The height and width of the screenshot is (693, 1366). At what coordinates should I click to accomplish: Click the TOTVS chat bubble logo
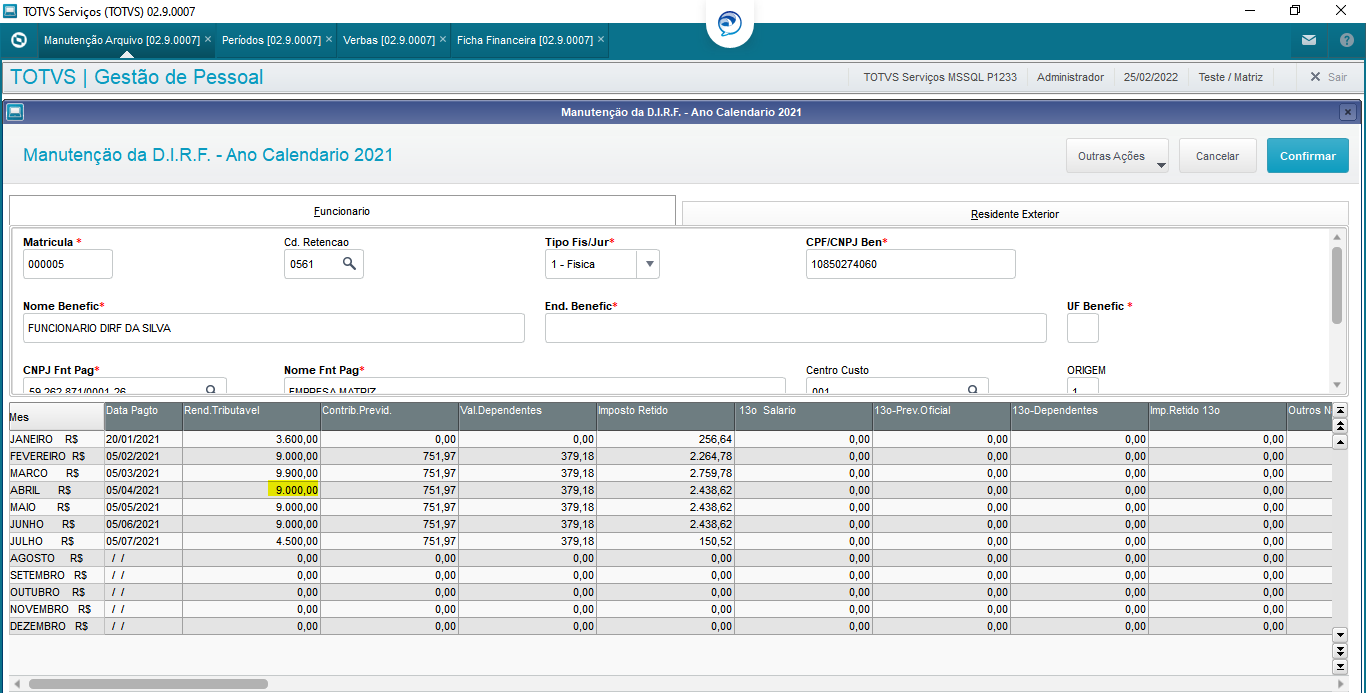(x=730, y=24)
